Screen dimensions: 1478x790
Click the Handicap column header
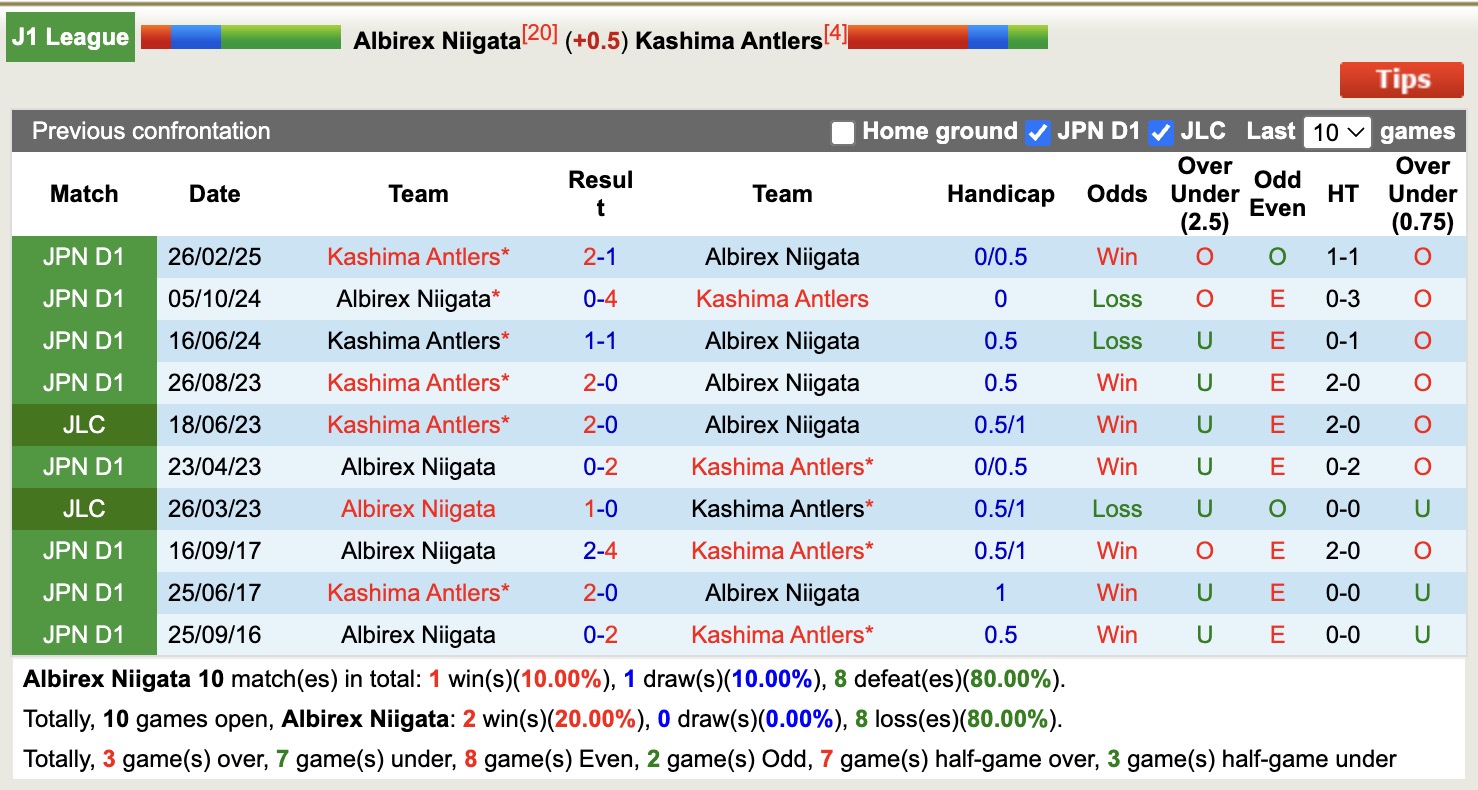click(1001, 194)
